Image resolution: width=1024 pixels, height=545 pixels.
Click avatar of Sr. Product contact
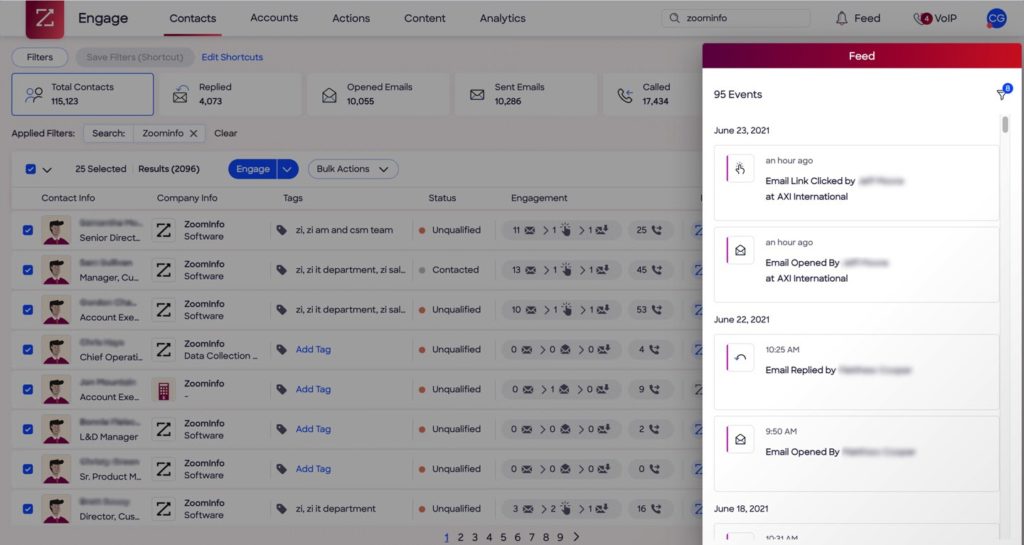[x=56, y=469]
